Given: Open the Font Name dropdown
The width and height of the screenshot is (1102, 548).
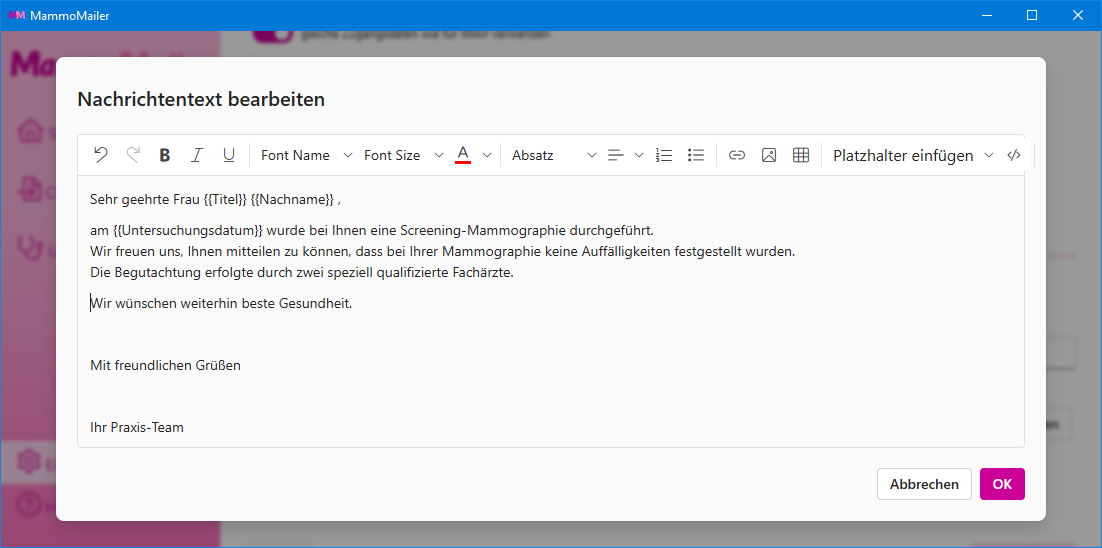Looking at the screenshot, I should pos(306,155).
